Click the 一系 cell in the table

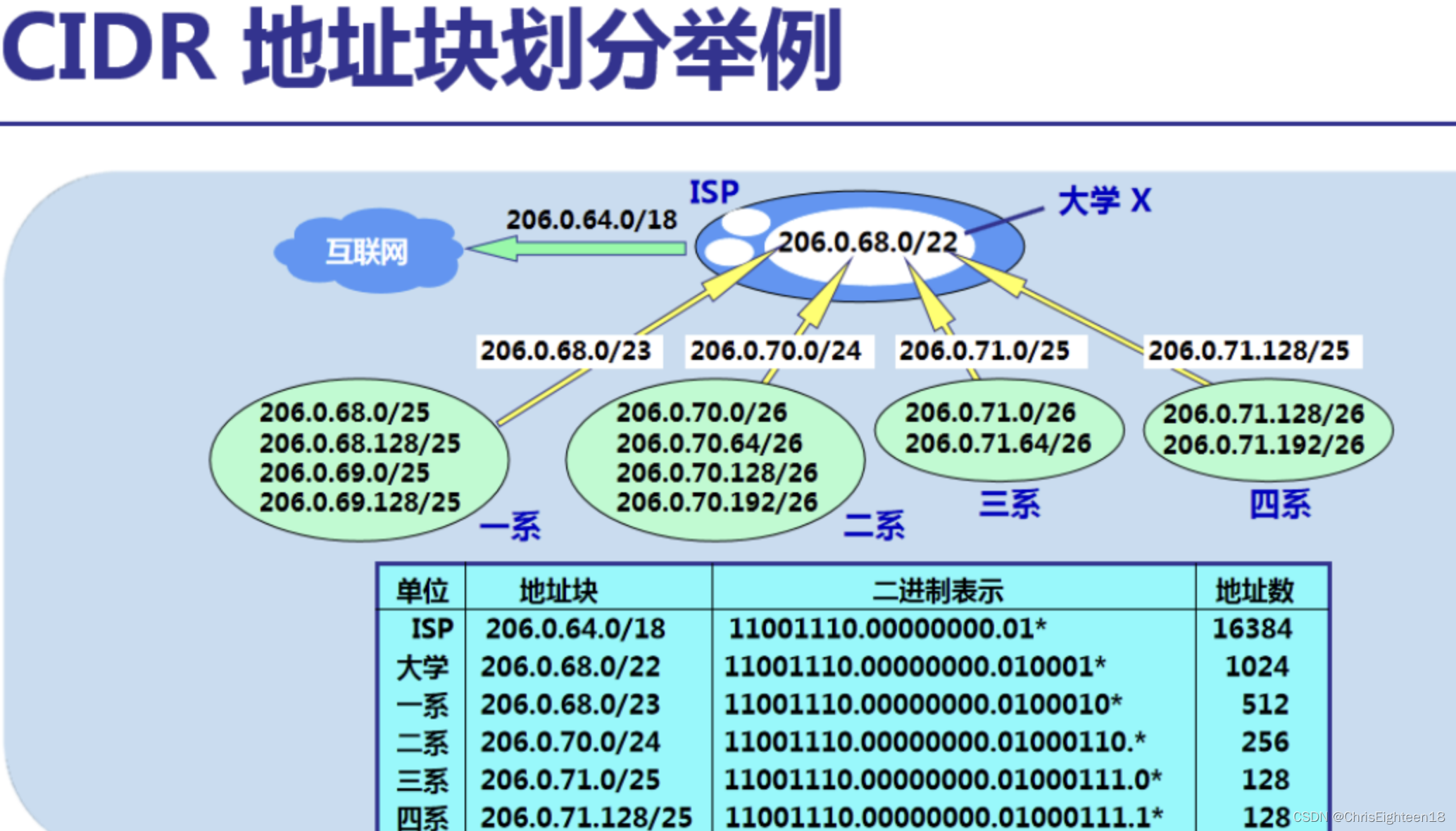pyautogui.click(x=422, y=705)
